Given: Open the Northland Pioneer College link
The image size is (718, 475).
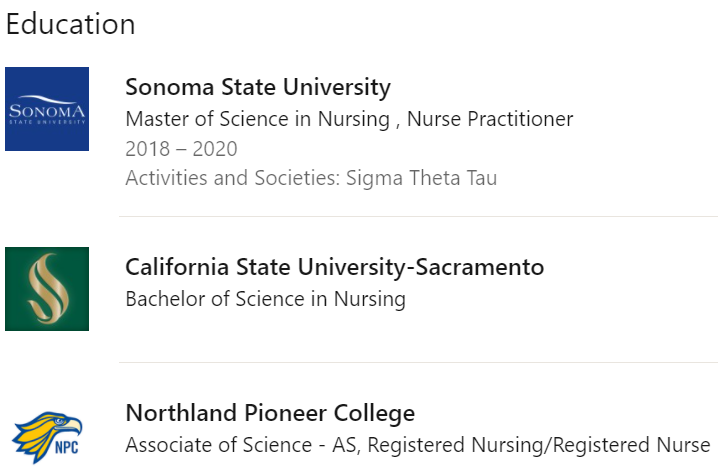Looking at the screenshot, I should pos(270,413).
